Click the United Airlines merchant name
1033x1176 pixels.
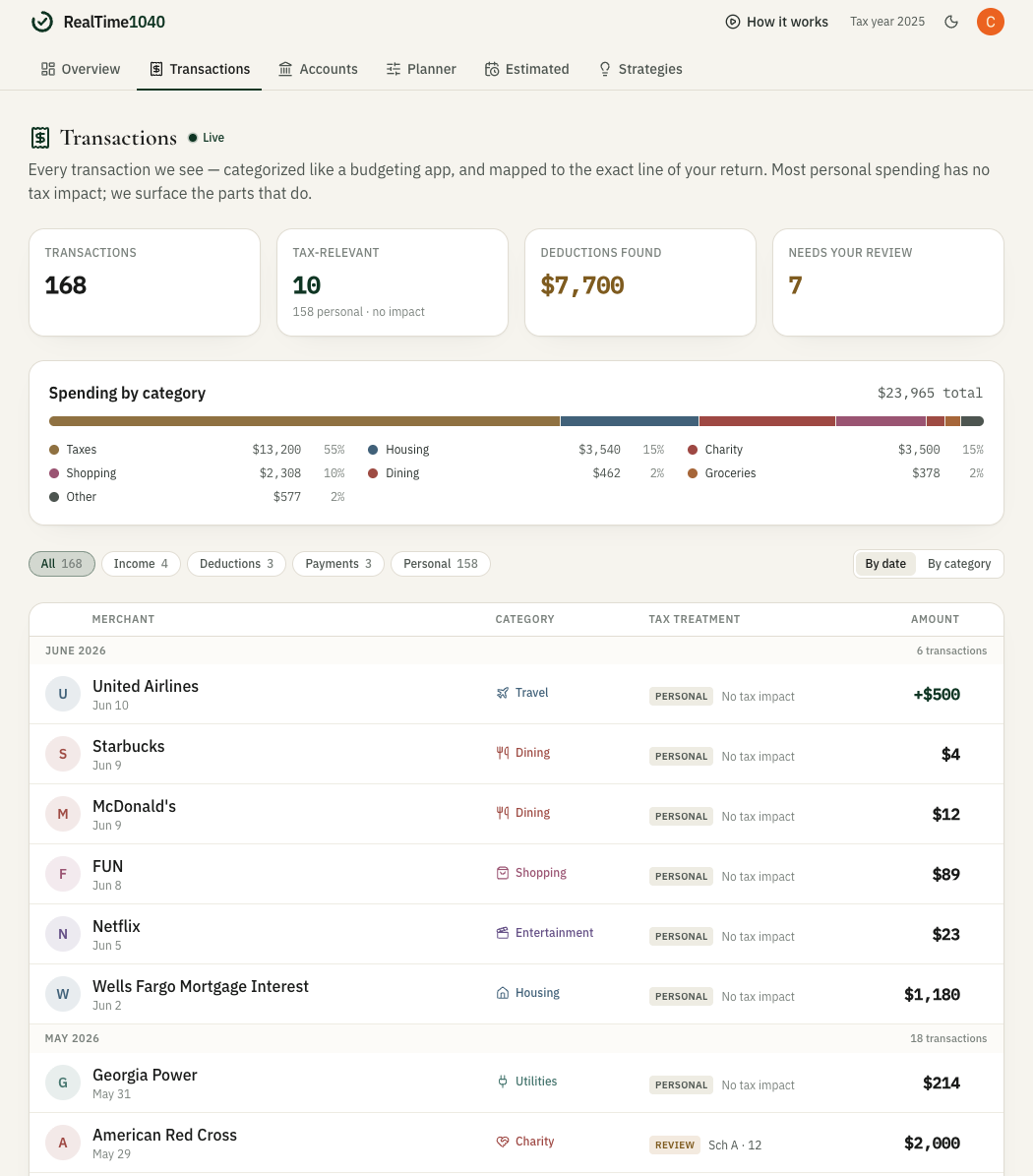point(146,686)
